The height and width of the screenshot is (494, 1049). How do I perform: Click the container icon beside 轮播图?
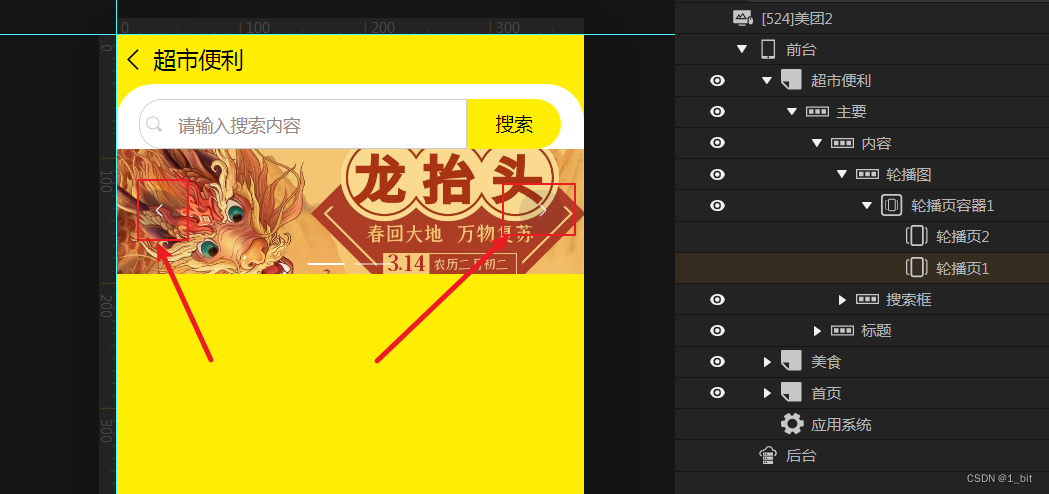[x=868, y=175]
